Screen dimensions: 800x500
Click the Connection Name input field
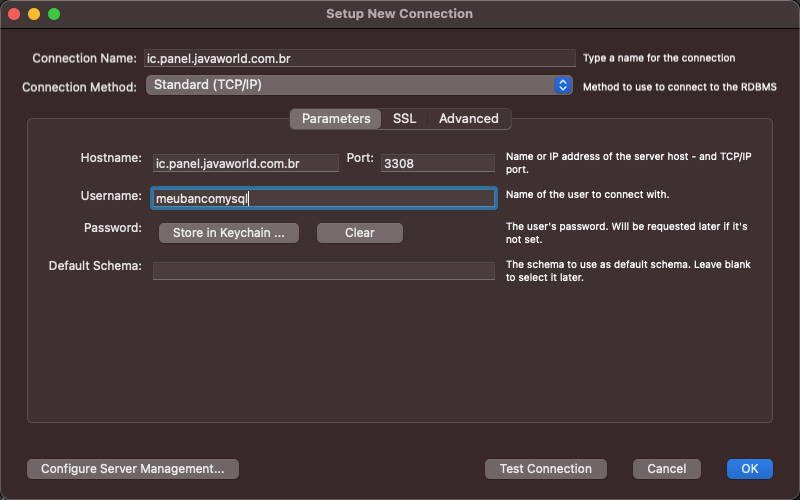(x=360, y=58)
